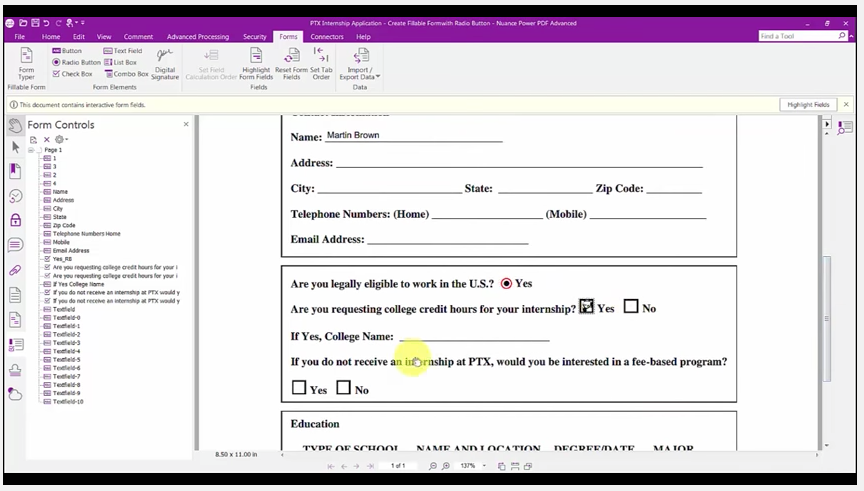Viewport: 864px width, 491px height.
Task: Select Yes radio for U.S. work eligibility
Action: click(506, 283)
